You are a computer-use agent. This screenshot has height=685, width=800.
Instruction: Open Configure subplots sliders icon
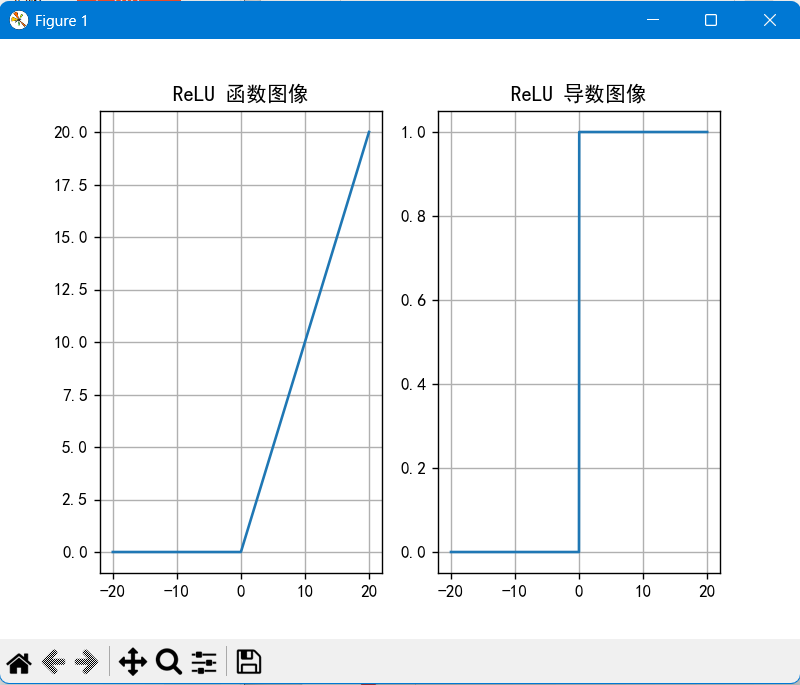[204, 663]
